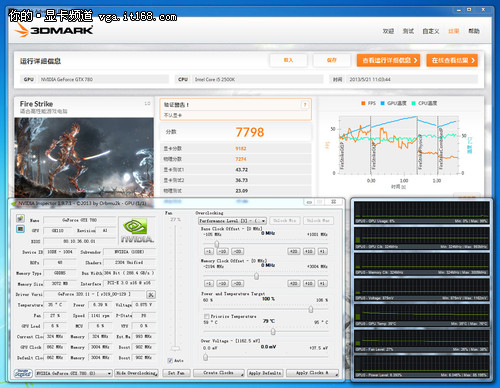The height and width of the screenshot is (388, 500).
Task: Click the blue-bordered icon left of the GPU field
Action: pos(20,229)
